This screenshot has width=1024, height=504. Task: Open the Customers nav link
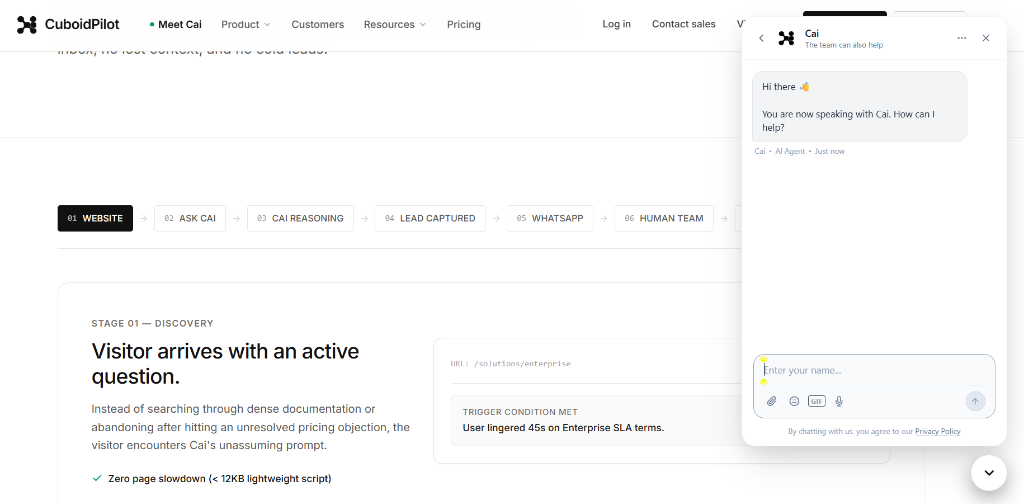317,25
